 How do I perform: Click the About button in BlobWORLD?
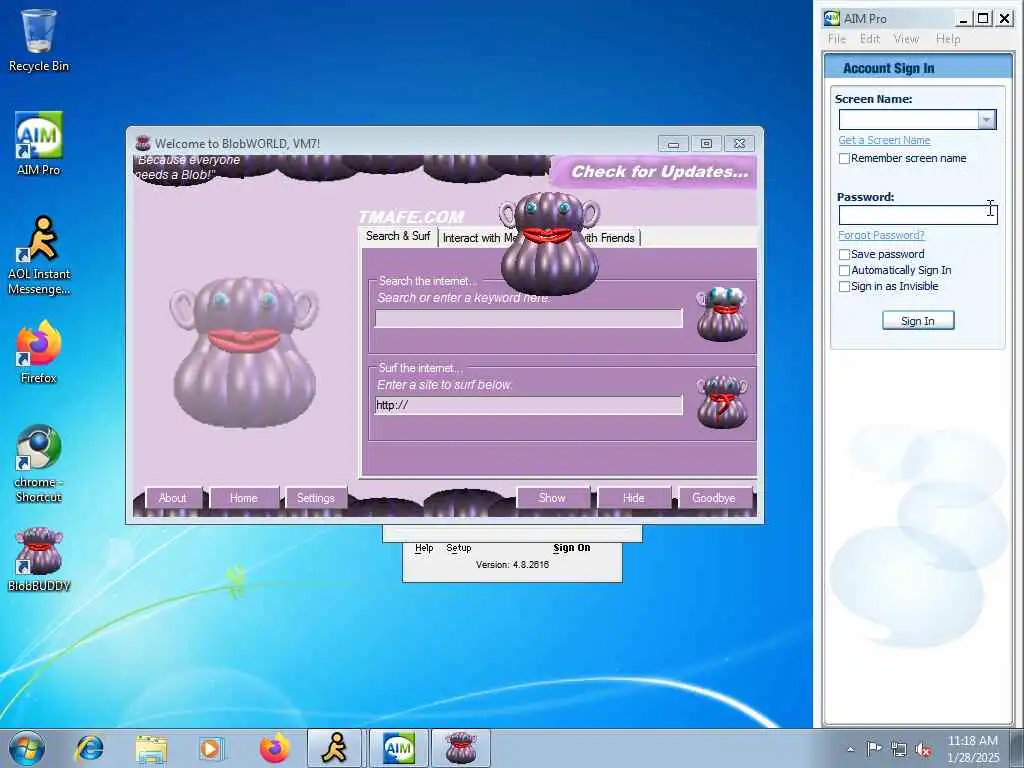[172, 498]
